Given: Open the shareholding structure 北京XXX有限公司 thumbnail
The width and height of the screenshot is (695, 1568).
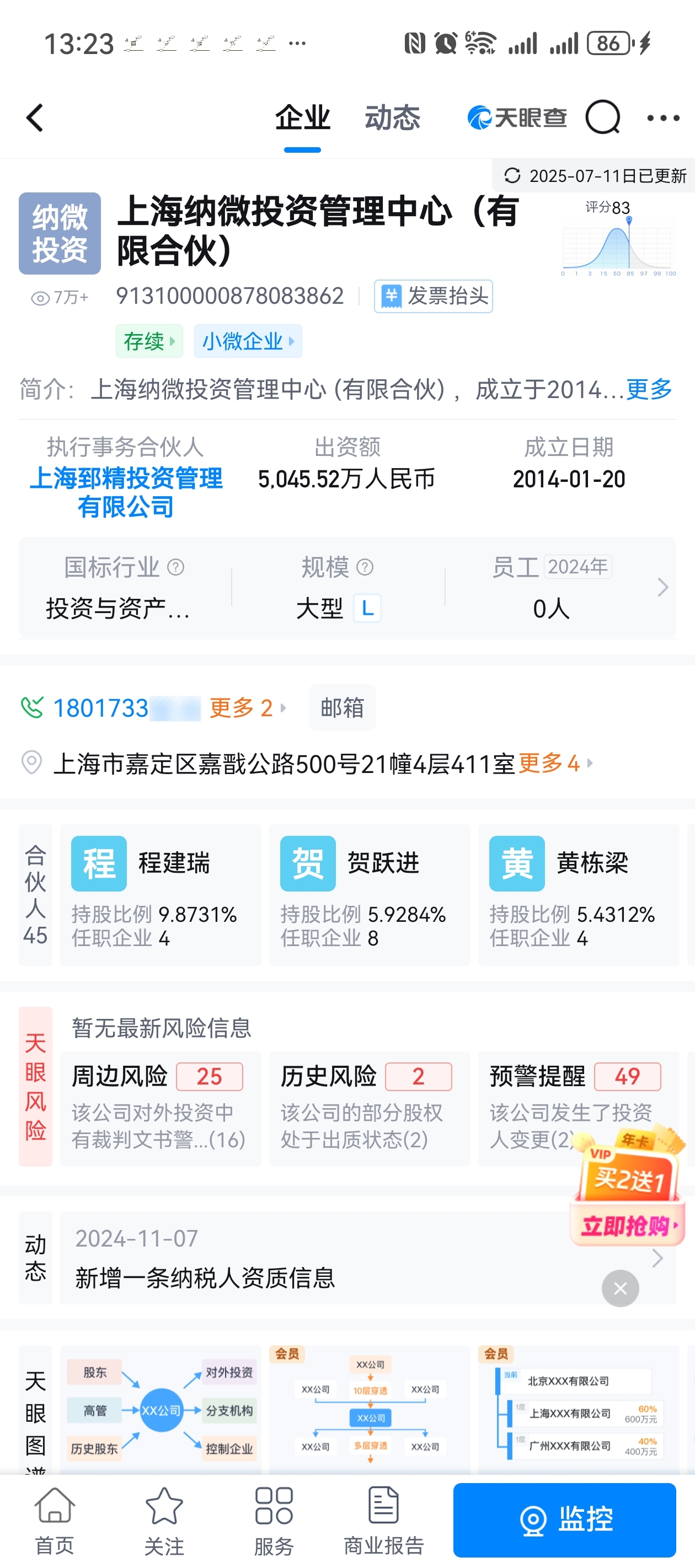Looking at the screenshot, I should 579,1411.
